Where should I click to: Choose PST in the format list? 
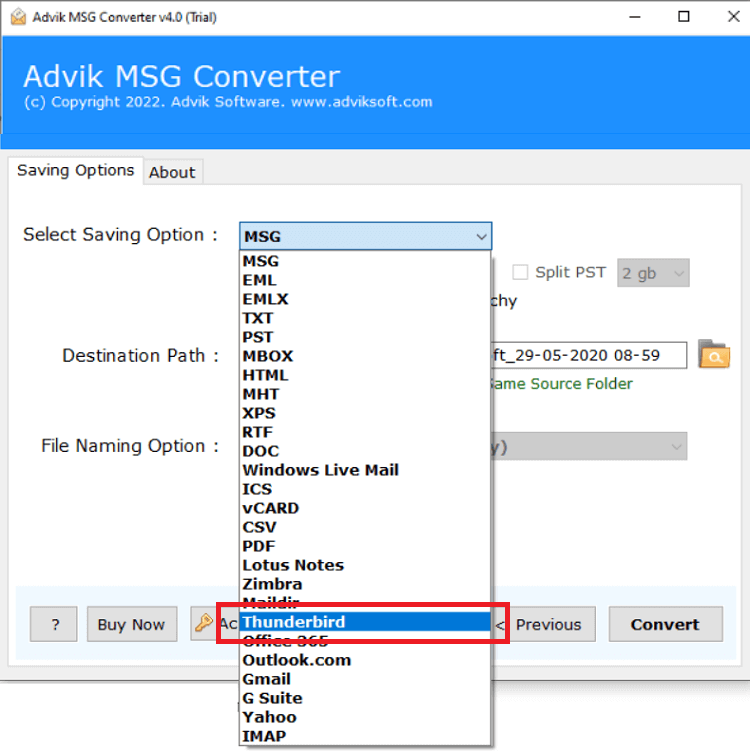coord(365,337)
